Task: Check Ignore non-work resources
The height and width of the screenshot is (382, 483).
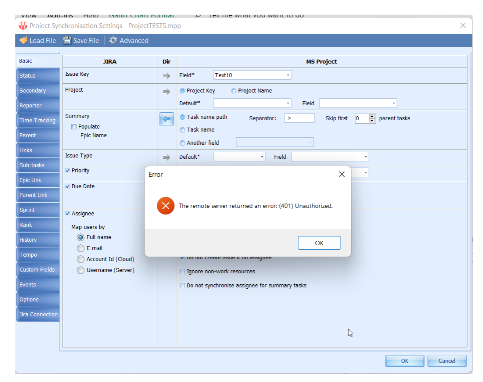Action: [182, 271]
